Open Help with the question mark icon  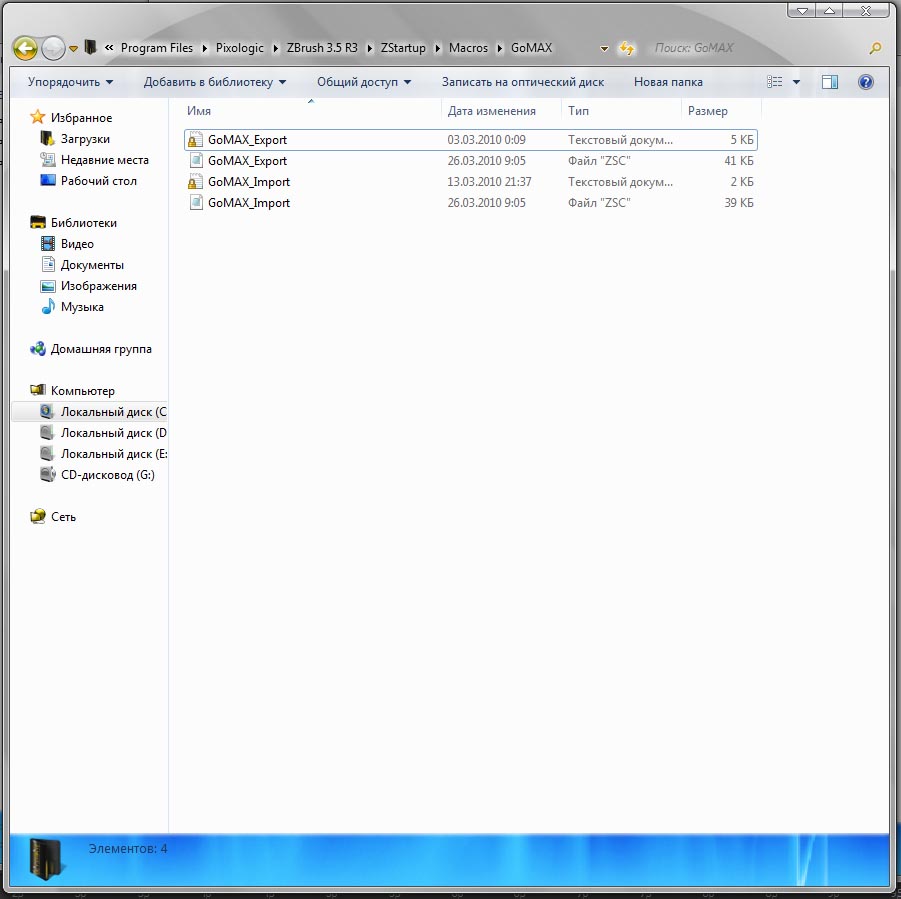click(x=866, y=82)
